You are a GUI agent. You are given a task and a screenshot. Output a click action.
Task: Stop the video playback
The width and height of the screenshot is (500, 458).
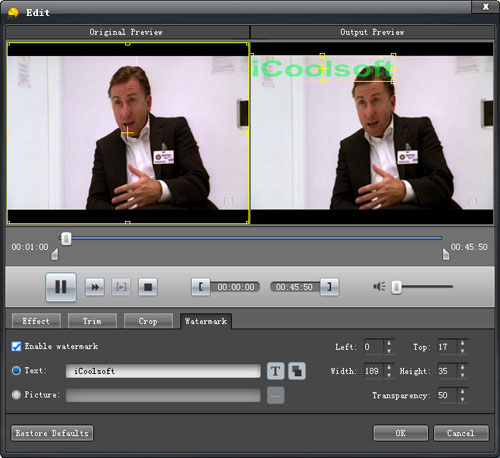[148, 287]
